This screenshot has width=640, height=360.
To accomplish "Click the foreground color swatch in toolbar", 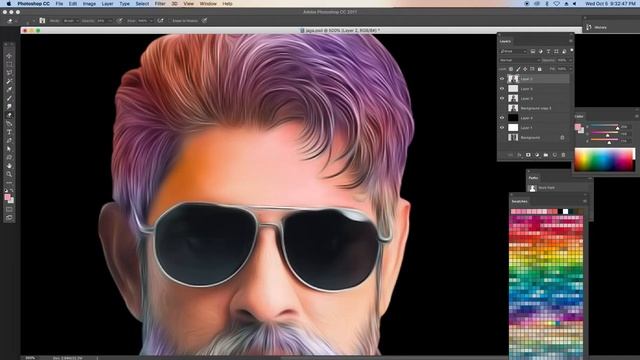I will point(7,198).
